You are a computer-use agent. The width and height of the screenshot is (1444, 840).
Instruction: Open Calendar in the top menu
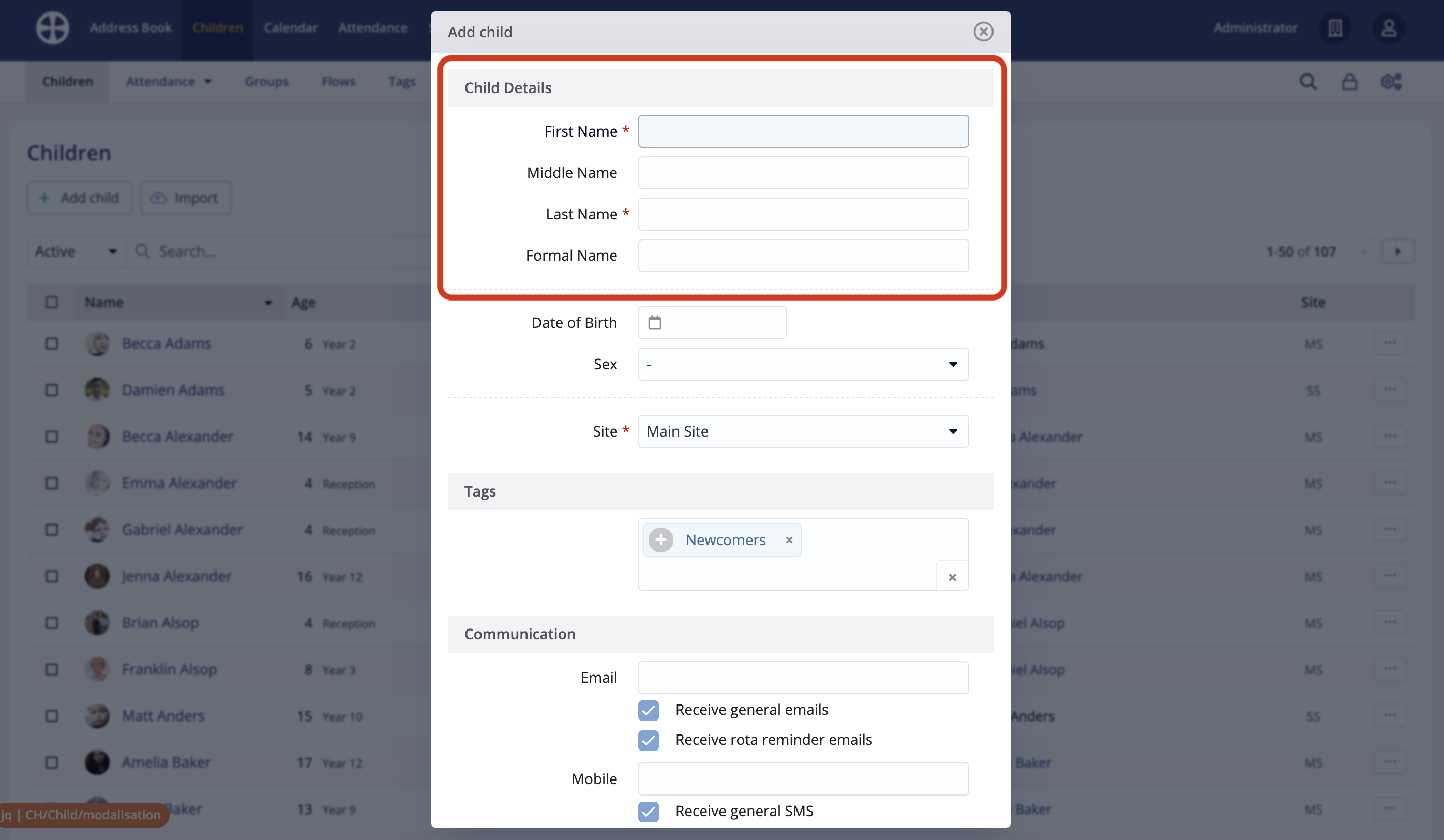coord(291,27)
